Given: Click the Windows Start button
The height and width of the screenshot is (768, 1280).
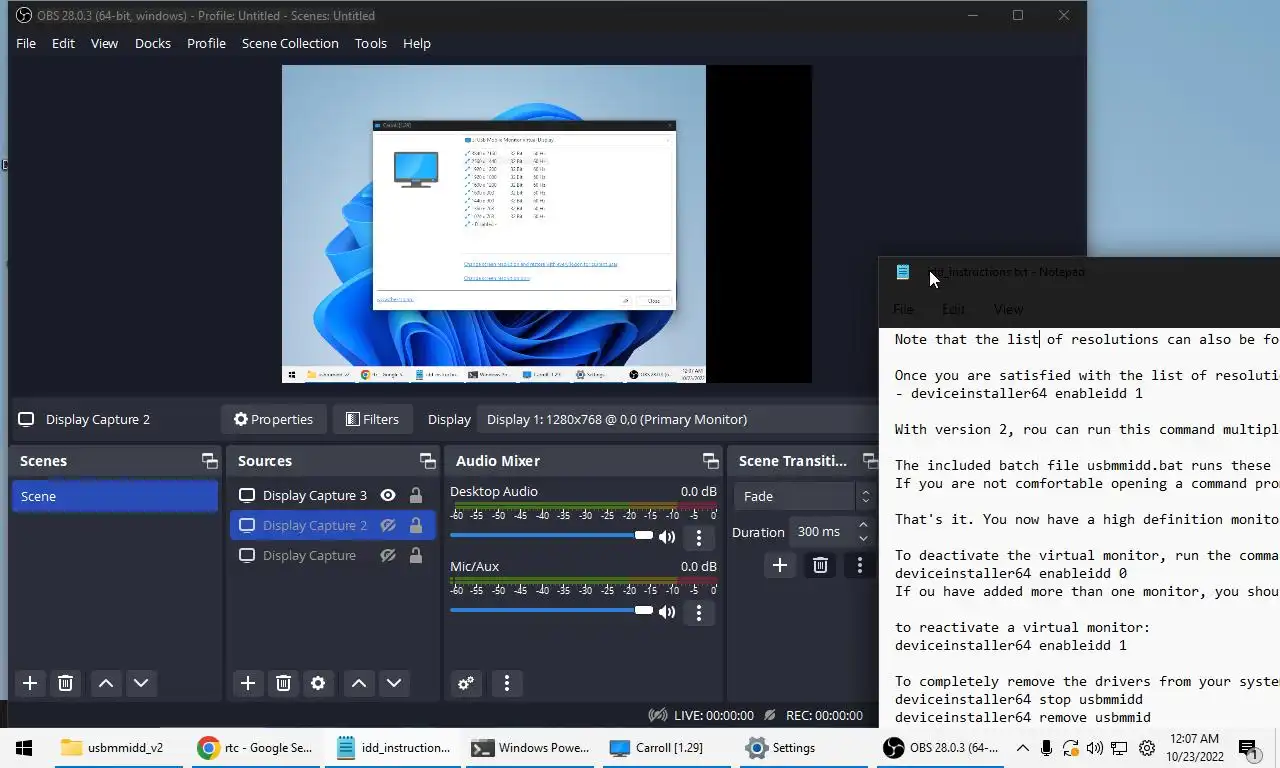Looking at the screenshot, I should [x=24, y=747].
